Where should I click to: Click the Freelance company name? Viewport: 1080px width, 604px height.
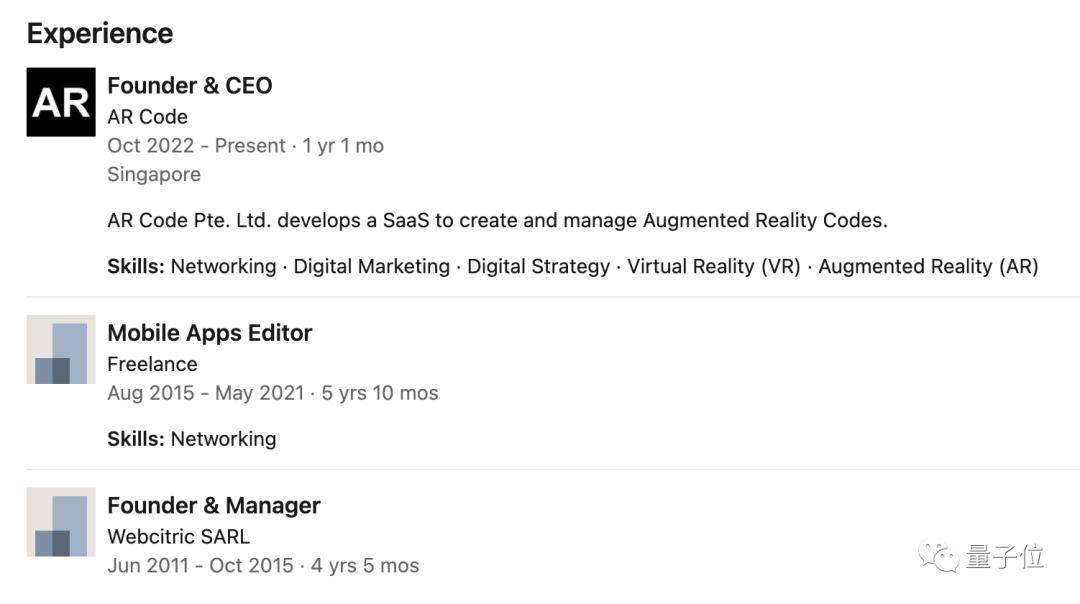pyautogui.click(x=152, y=364)
